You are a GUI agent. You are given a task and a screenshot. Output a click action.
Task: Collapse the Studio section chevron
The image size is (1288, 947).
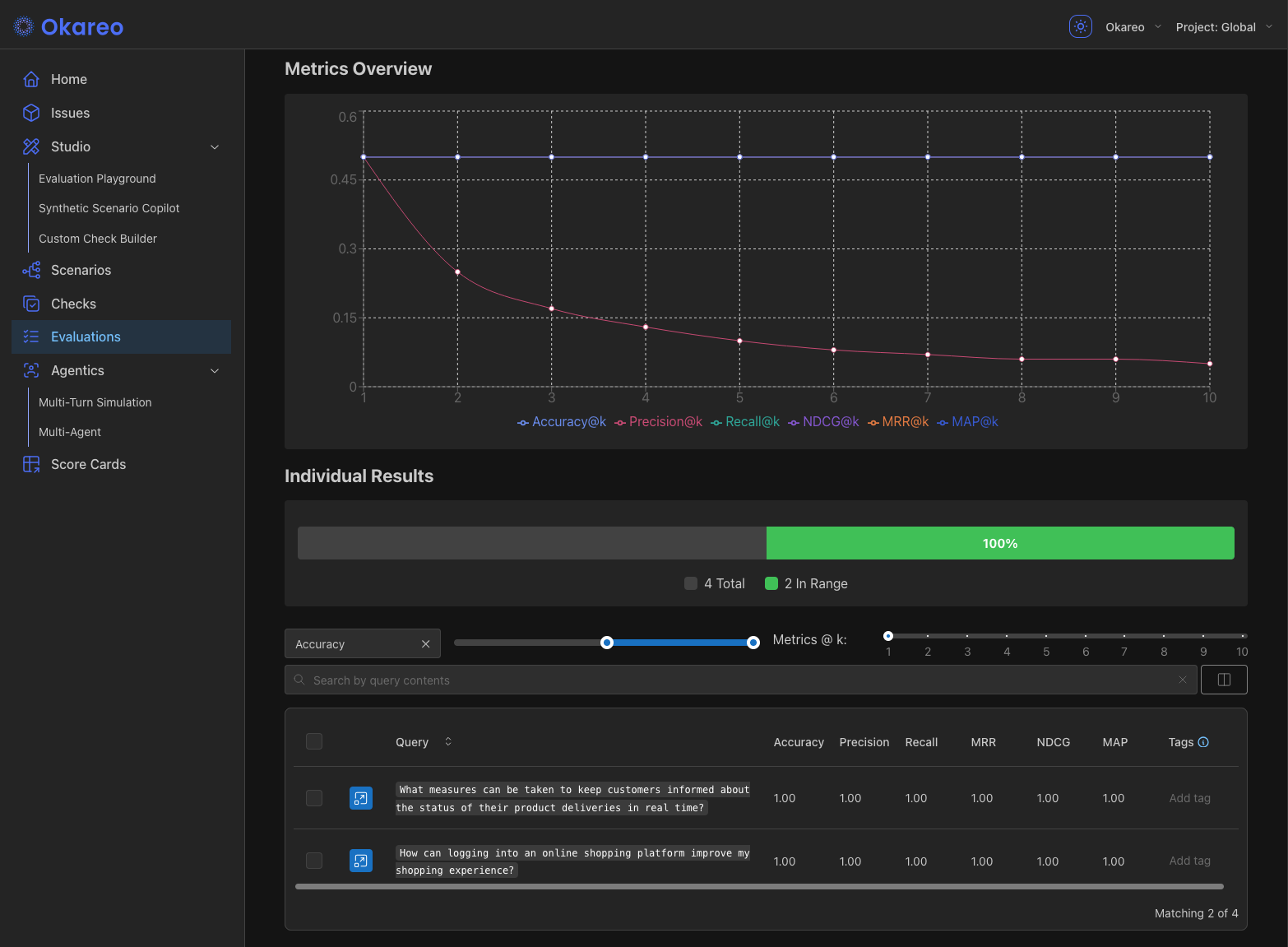[x=215, y=146]
